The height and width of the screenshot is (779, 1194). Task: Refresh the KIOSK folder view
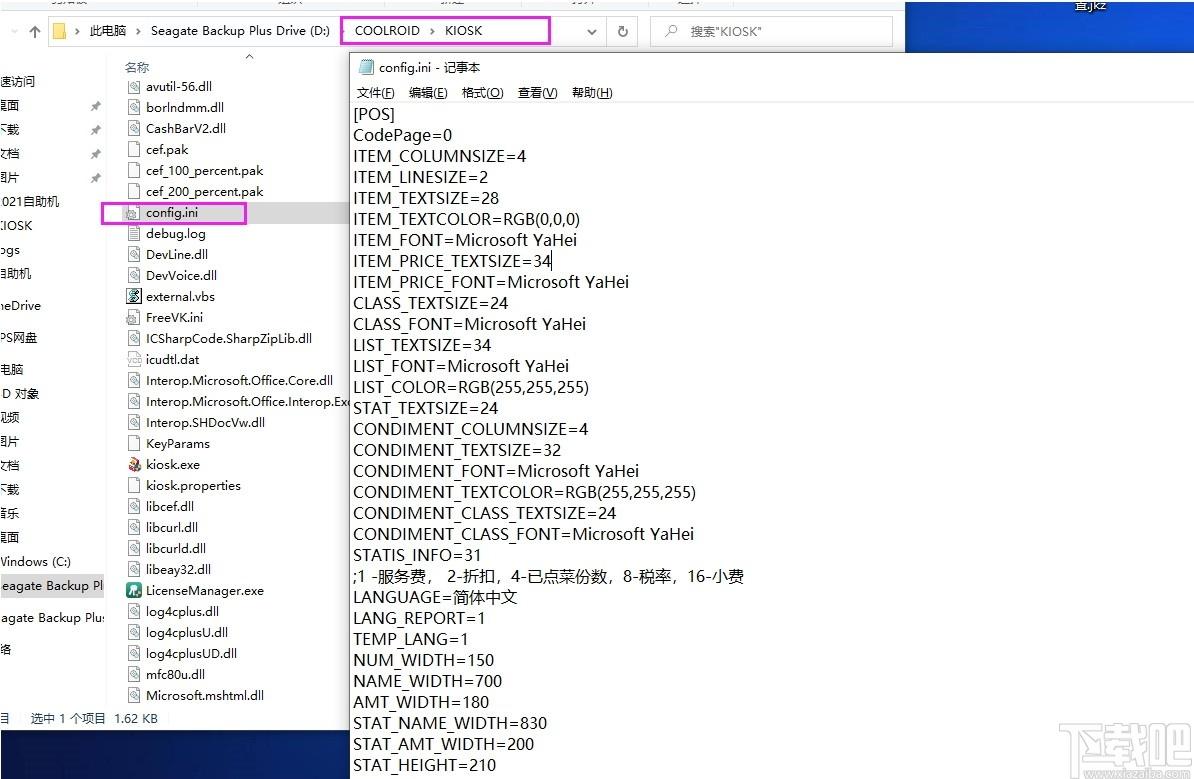click(623, 31)
